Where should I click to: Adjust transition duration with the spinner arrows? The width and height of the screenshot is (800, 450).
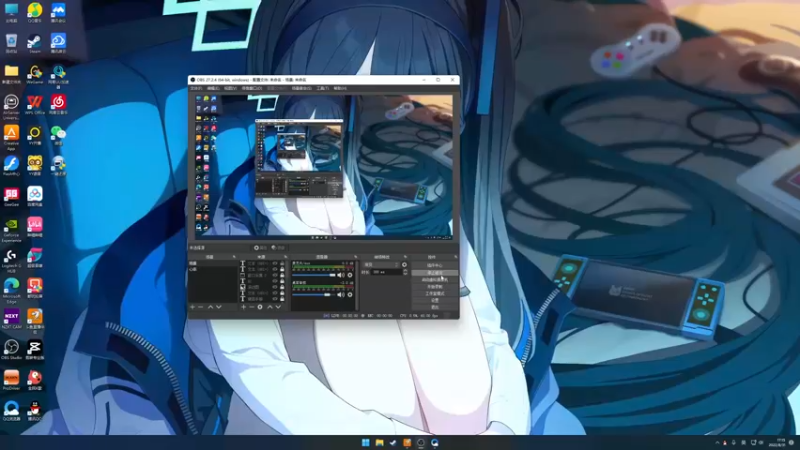pos(405,272)
